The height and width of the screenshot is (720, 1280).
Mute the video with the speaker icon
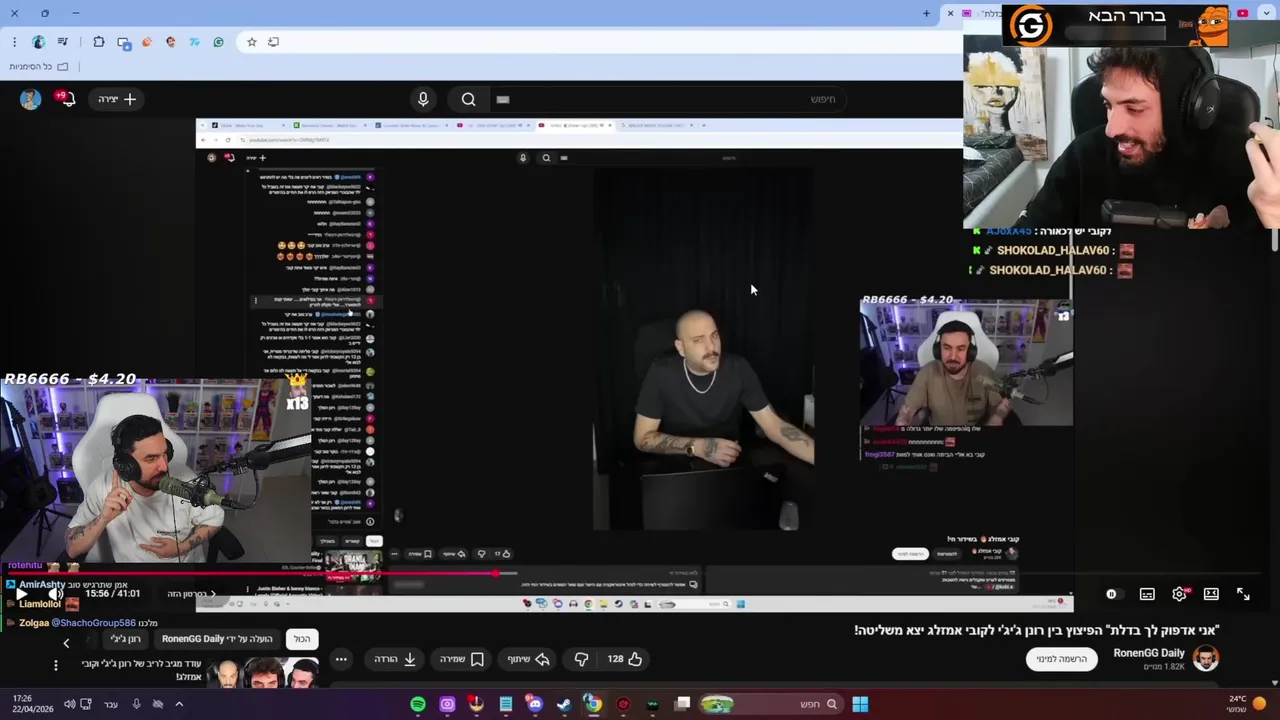click(x=55, y=594)
